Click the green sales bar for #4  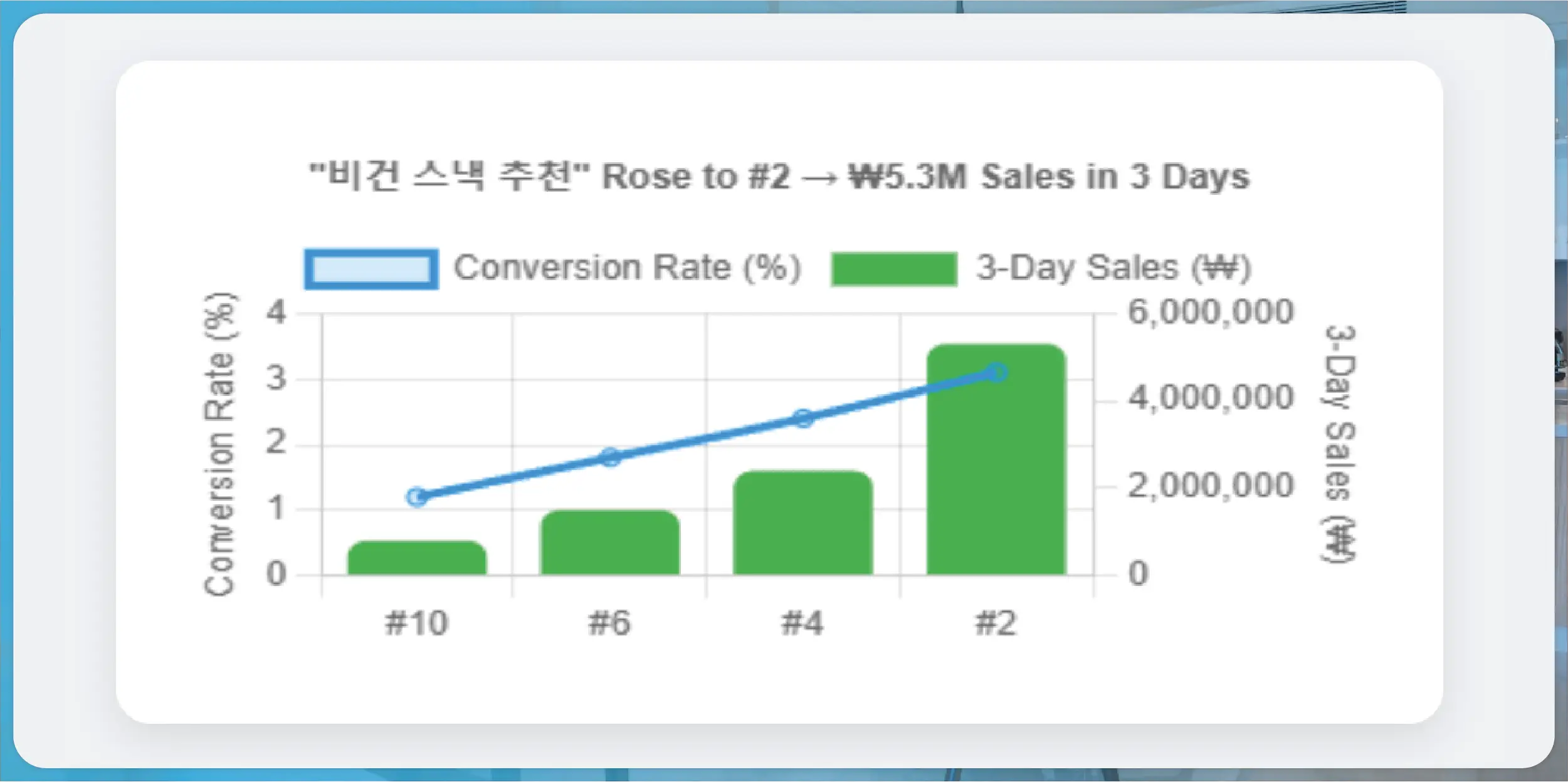point(803,523)
